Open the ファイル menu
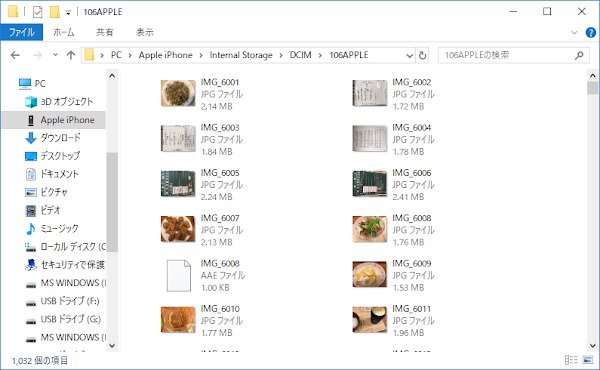The width and height of the screenshot is (600, 370). [22, 33]
